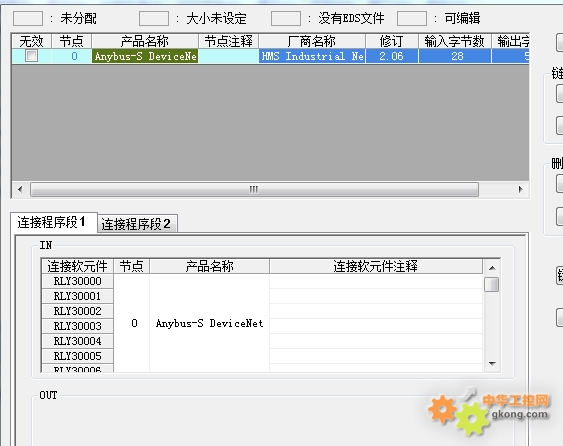
Task: Click the 可编辑 legend color box
Action: coord(412,18)
